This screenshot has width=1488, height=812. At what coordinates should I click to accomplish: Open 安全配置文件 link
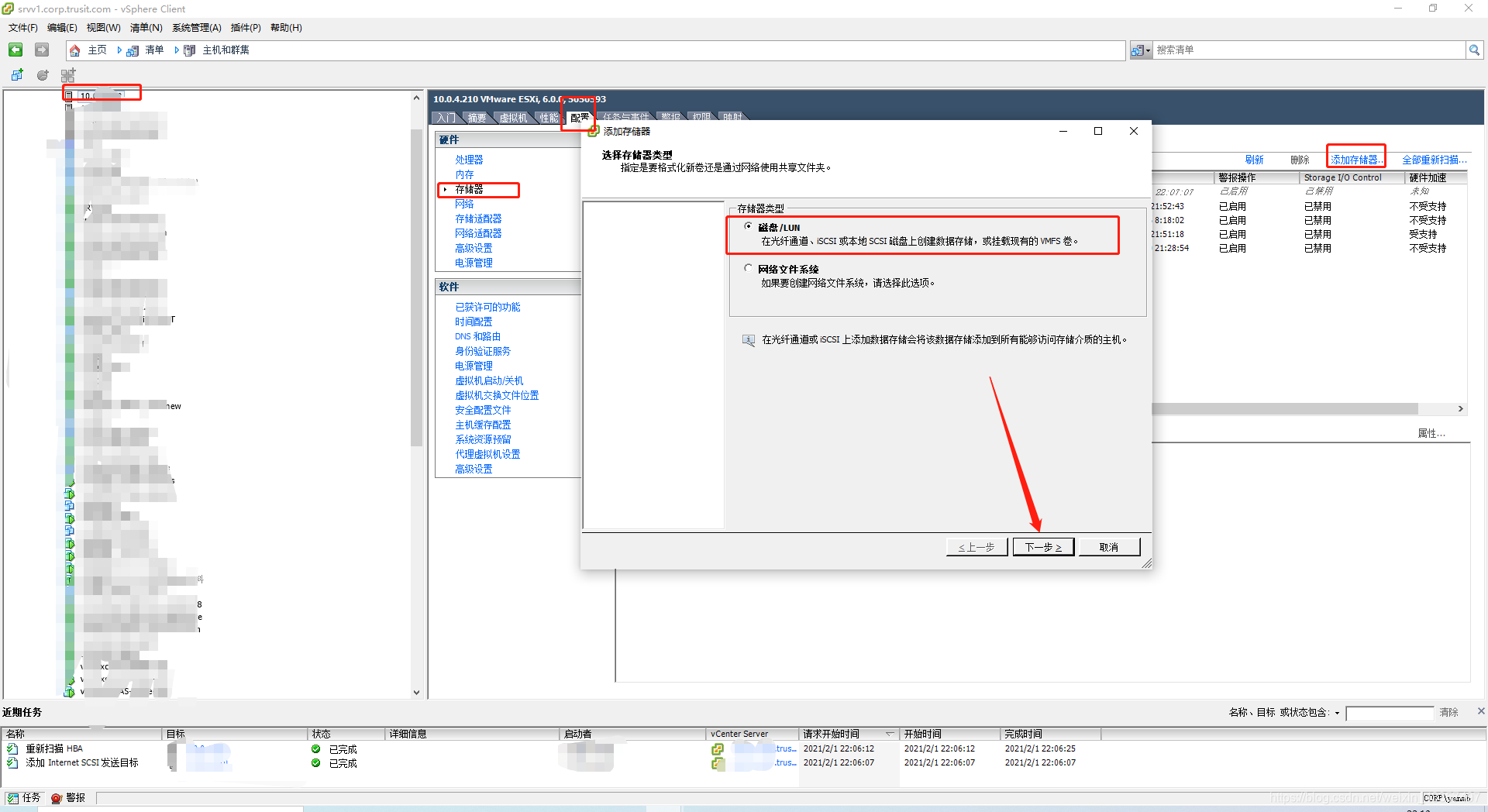coord(483,410)
